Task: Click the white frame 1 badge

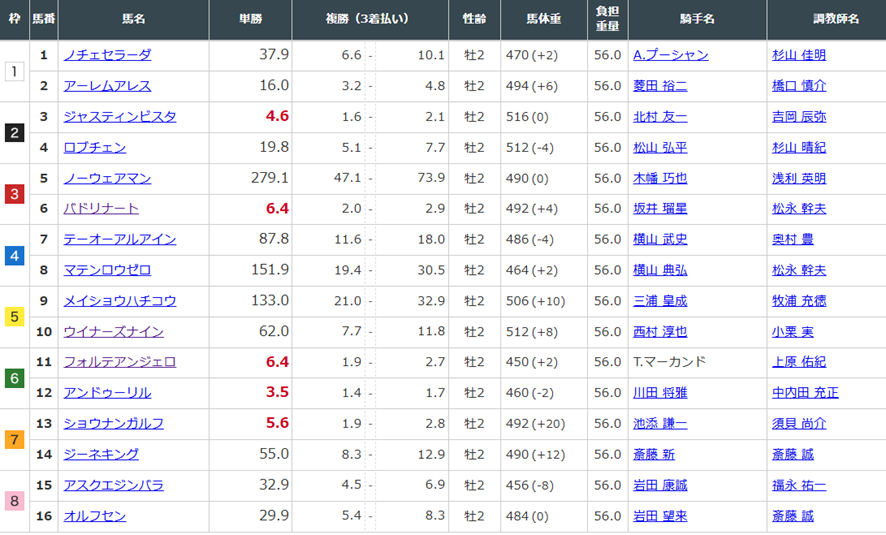Action: tap(14, 71)
